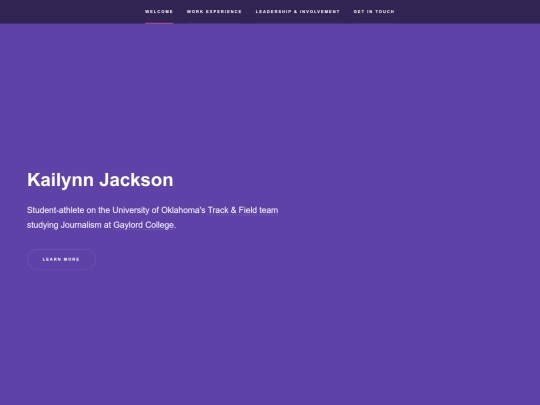Open Leadership & Involvement nav item
540x405 pixels.
coord(298,12)
